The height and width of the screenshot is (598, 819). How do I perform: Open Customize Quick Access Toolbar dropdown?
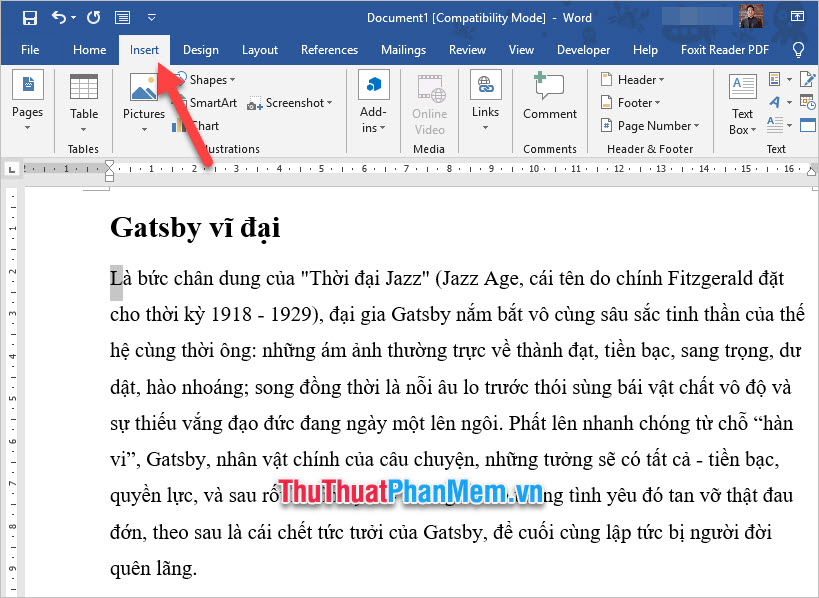point(151,18)
